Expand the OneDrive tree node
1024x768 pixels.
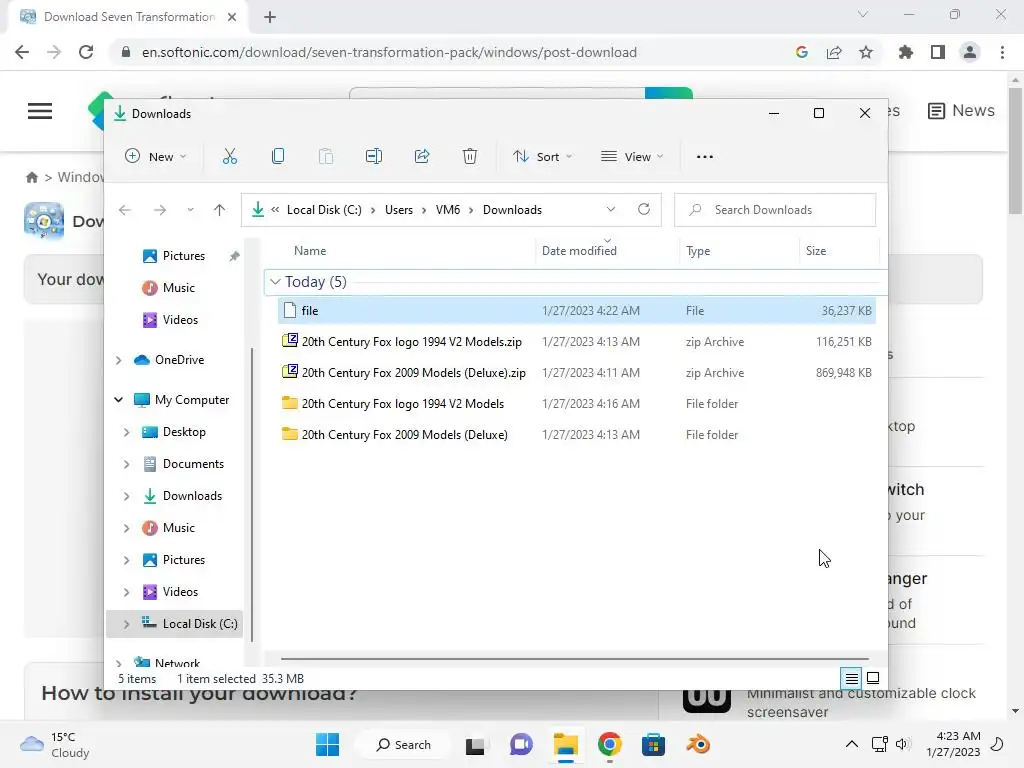118,360
